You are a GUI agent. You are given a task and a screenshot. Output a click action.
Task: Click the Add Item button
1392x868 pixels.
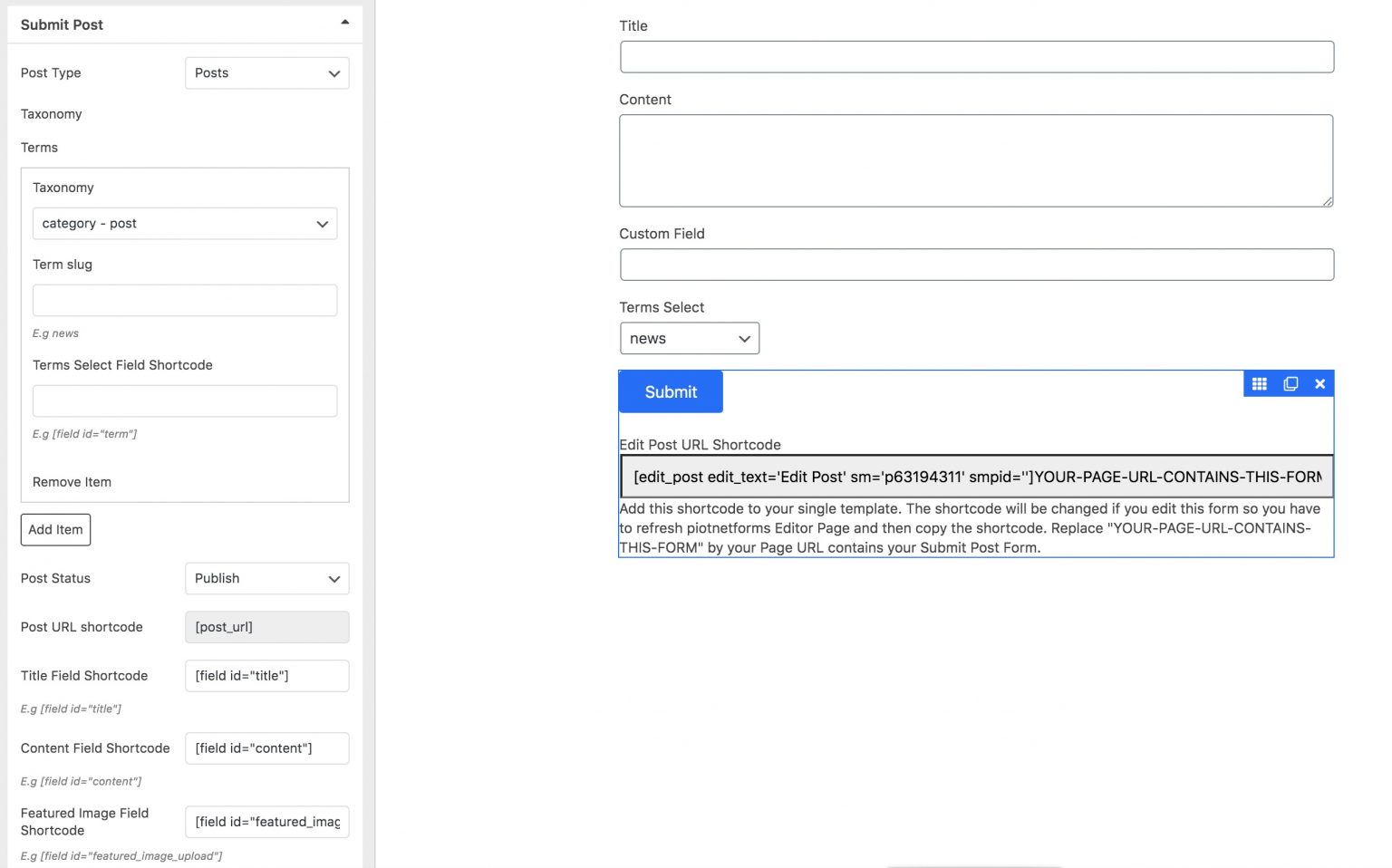click(55, 529)
